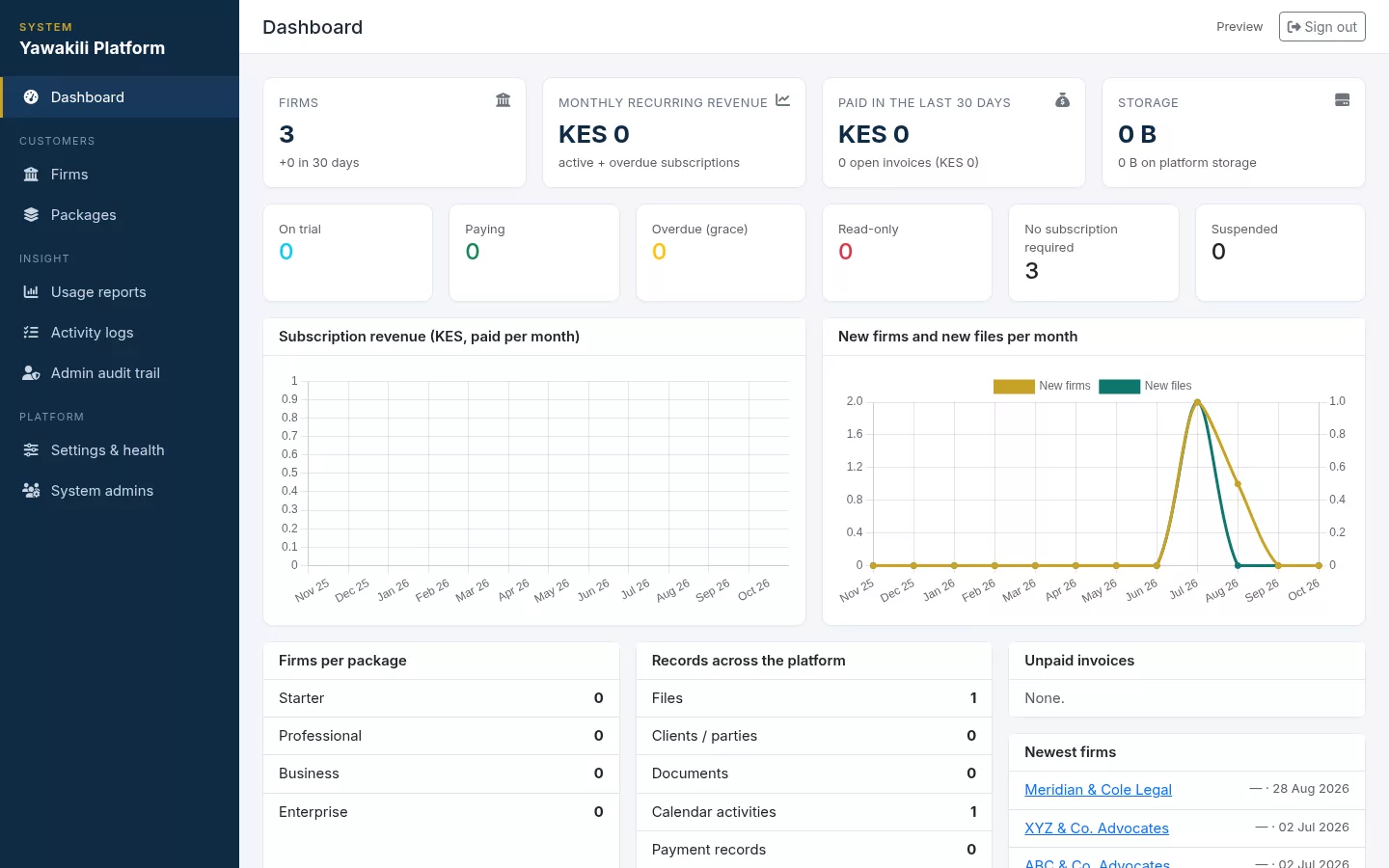Open Packages in the sidebar
1389x868 pixels.
(120, 215)
